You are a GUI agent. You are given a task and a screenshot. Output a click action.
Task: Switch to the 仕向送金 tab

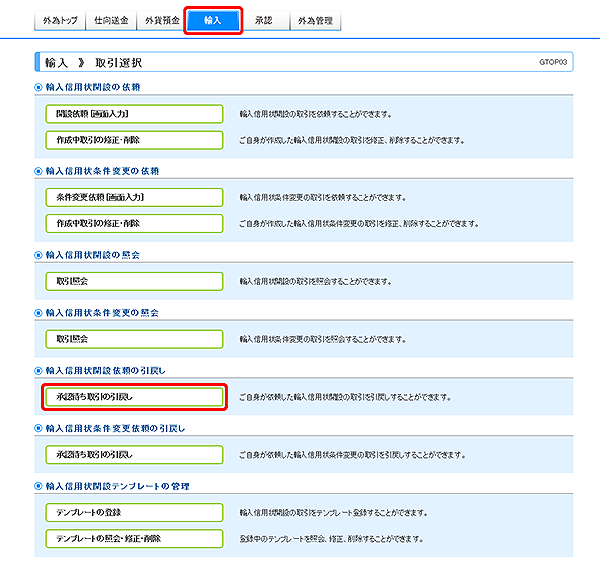point(109,20)
